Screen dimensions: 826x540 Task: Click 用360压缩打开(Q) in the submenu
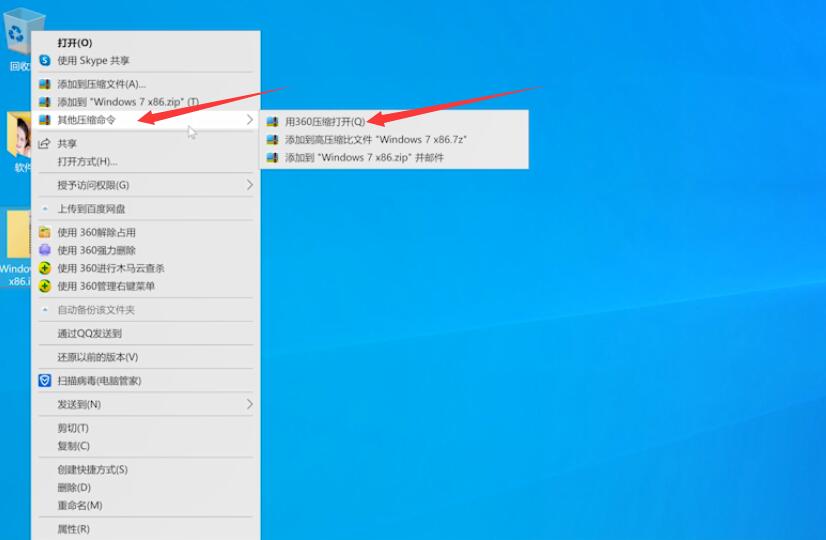click(x=394, y=122)
